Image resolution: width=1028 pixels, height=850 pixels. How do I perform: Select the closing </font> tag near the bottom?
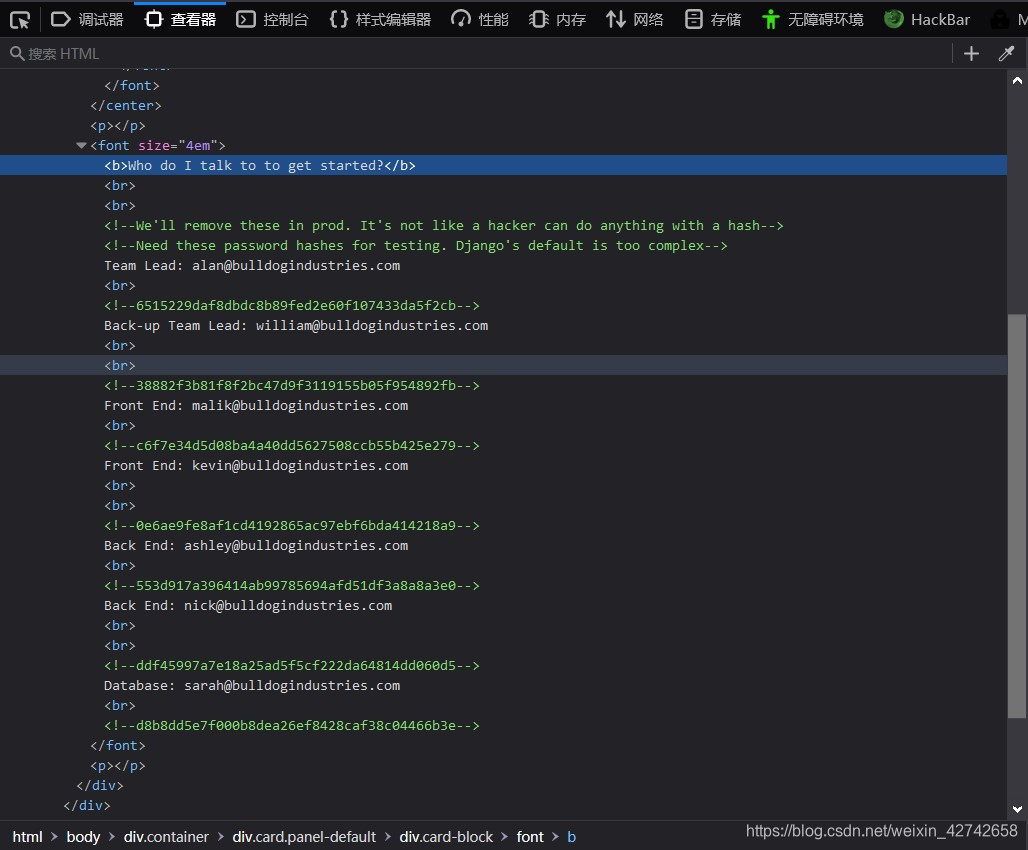click(118, 746)
